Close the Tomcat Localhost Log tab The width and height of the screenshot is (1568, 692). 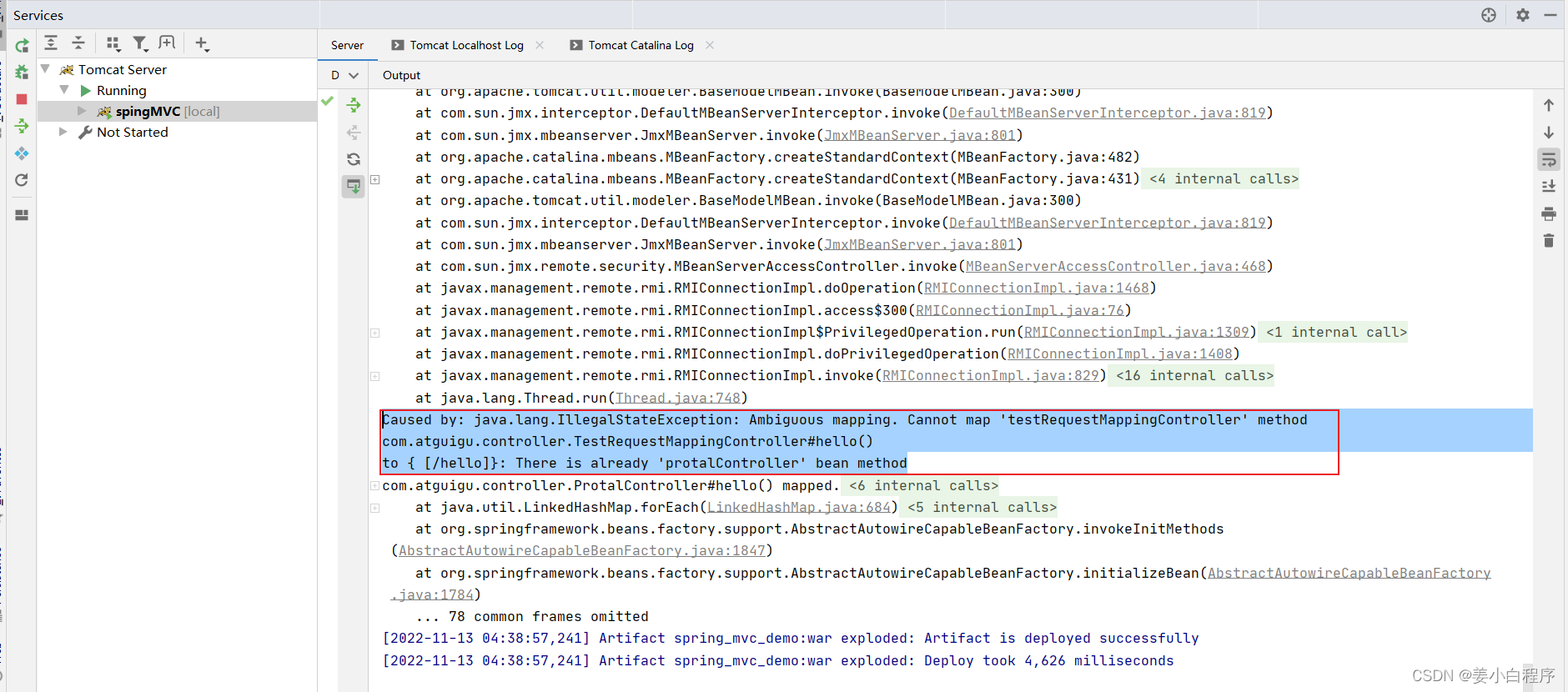point(540,45)
